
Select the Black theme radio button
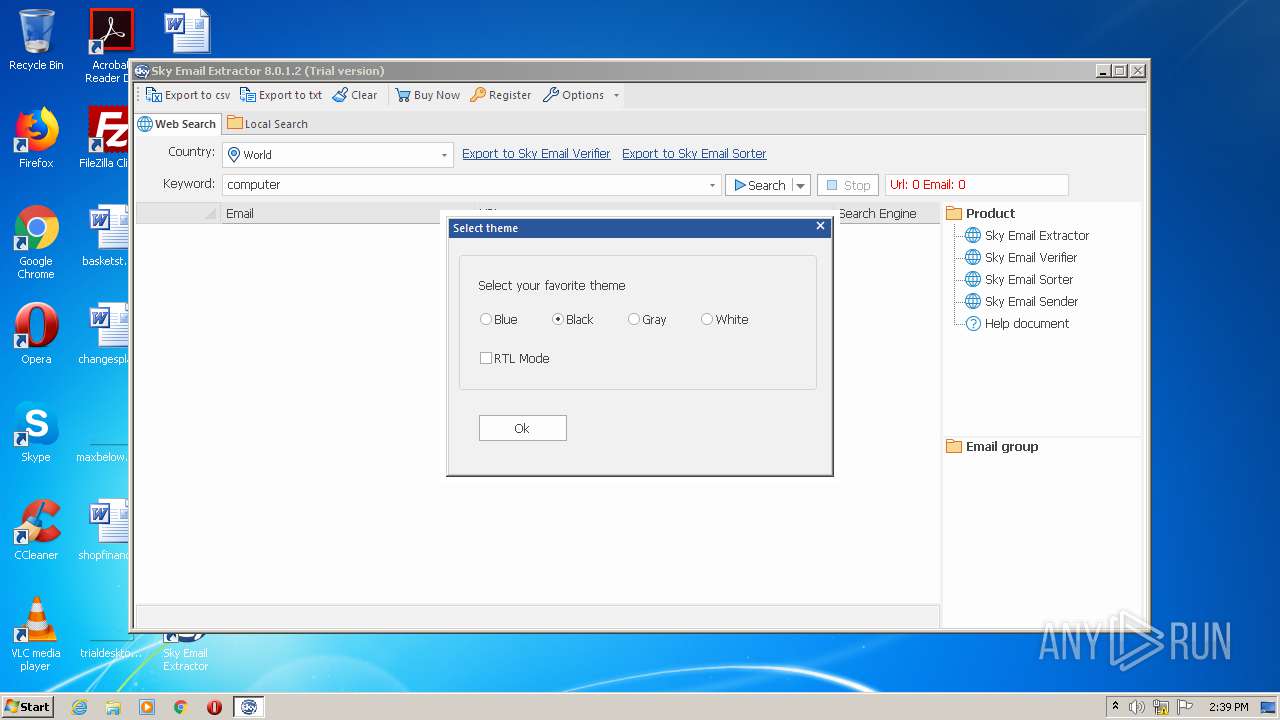tap(558, 320)
